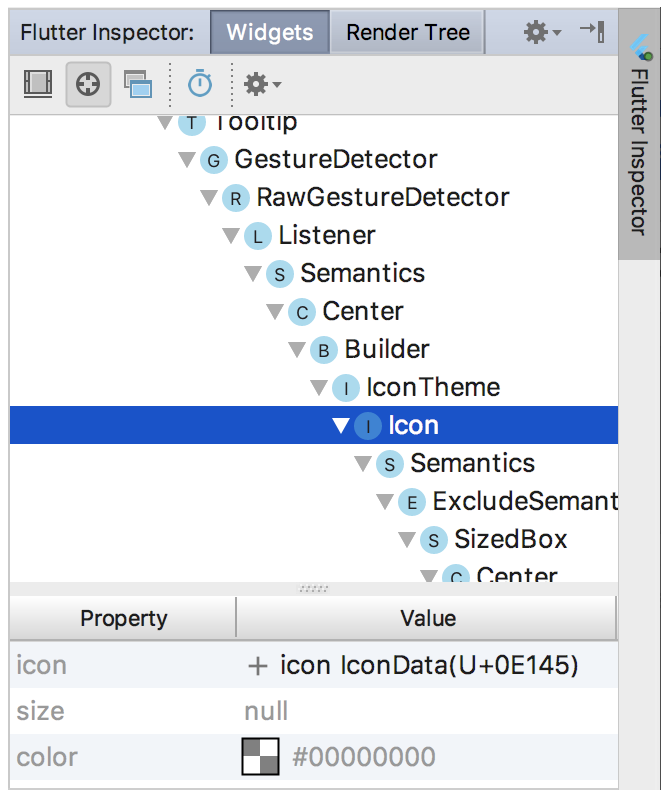Switch to the Render Tree tab
Image resolution: width=662 pixels, height=794 pixels.
[x=408, y=32]
